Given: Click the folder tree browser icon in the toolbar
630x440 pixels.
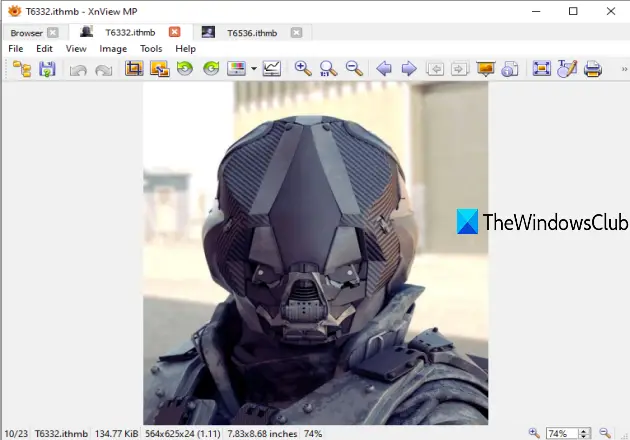Looking at the screenshot, I should (x=22, y=69).
